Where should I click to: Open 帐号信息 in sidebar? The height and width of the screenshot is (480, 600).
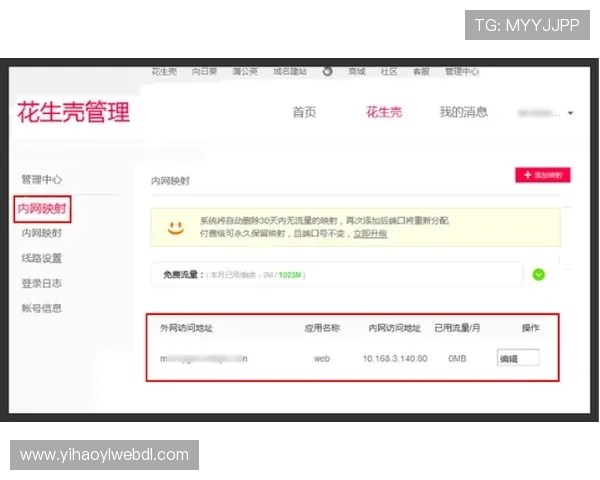41,308
